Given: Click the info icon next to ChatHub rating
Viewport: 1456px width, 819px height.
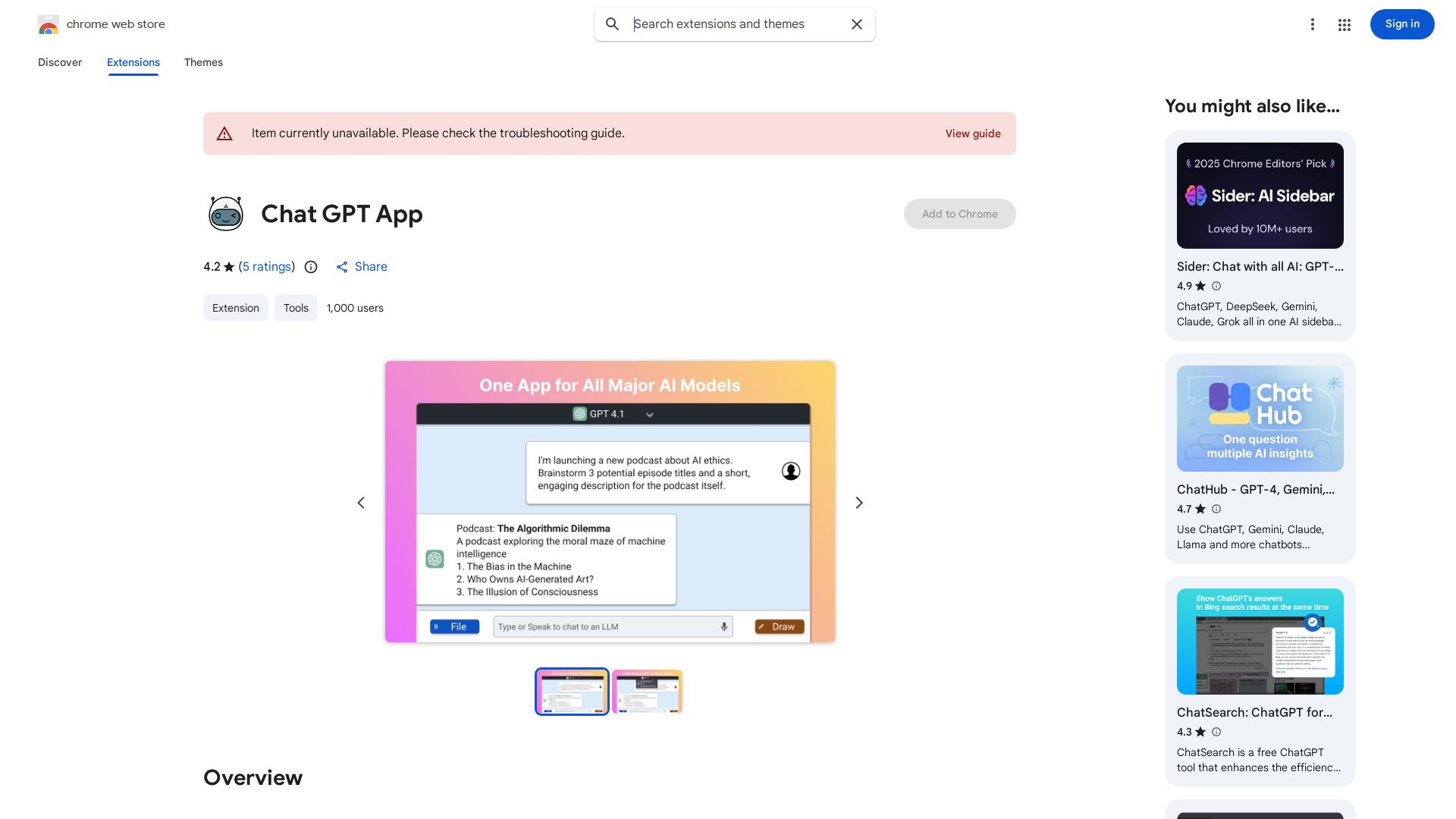Looking at the screenshot, I should tap(1216, 509).
